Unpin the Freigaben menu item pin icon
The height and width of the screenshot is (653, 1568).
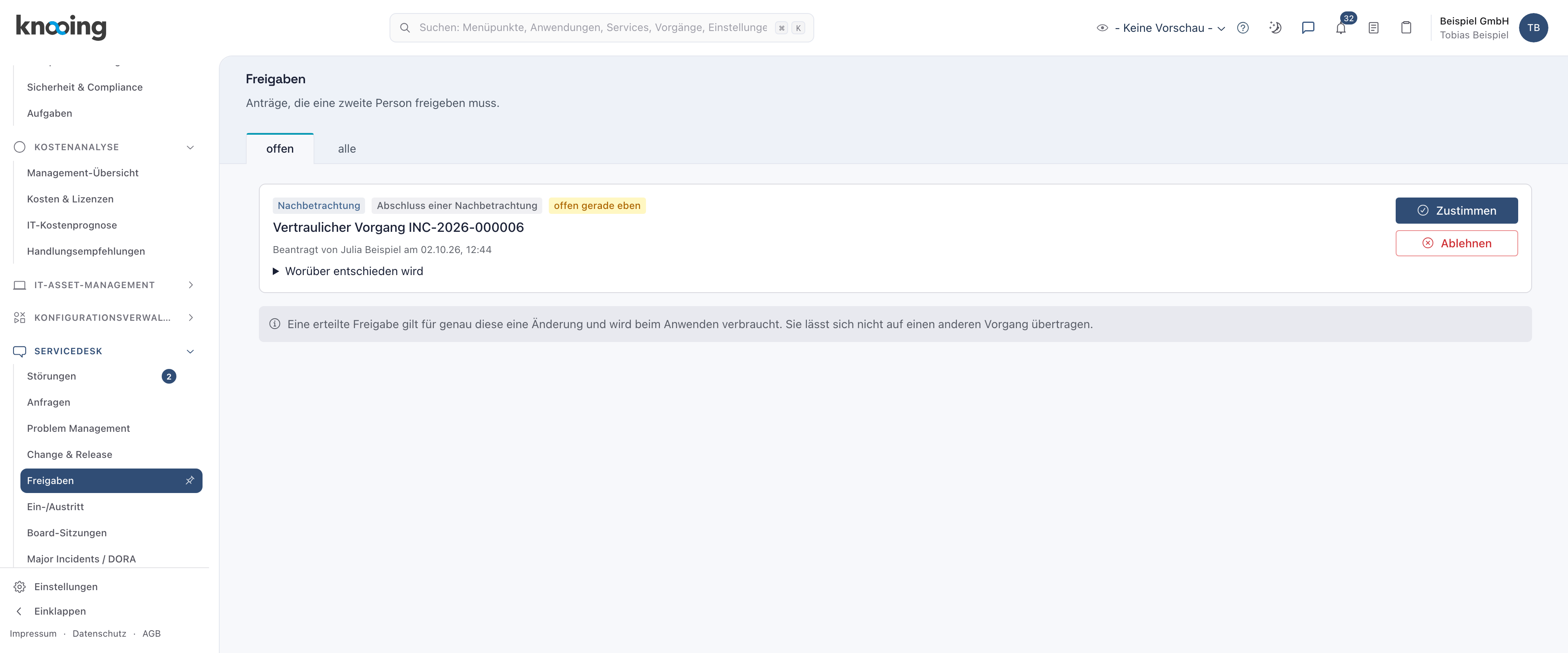coord(190,480)
